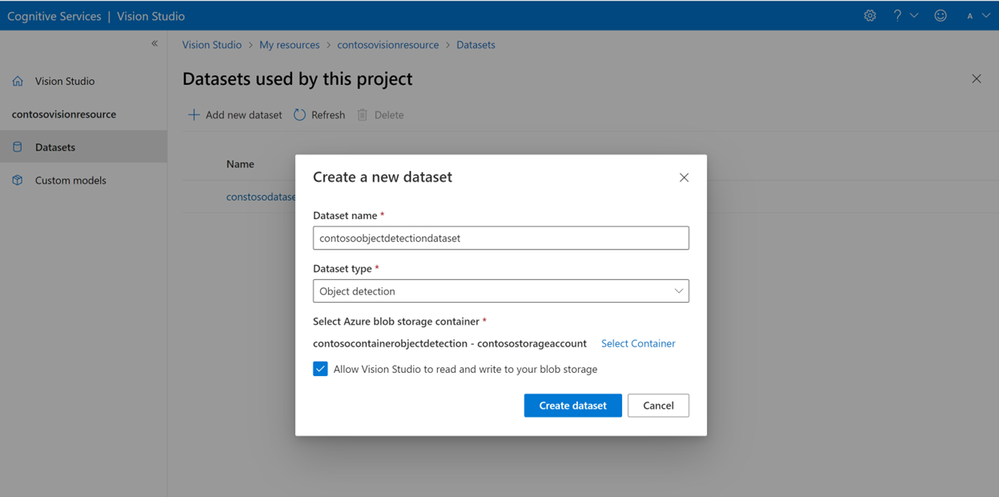Image resolution: width=999 pixels, height=497 pixels.
Task: Open the constosodataset row link
Action: pyautogui.click(x=261, y=197)
